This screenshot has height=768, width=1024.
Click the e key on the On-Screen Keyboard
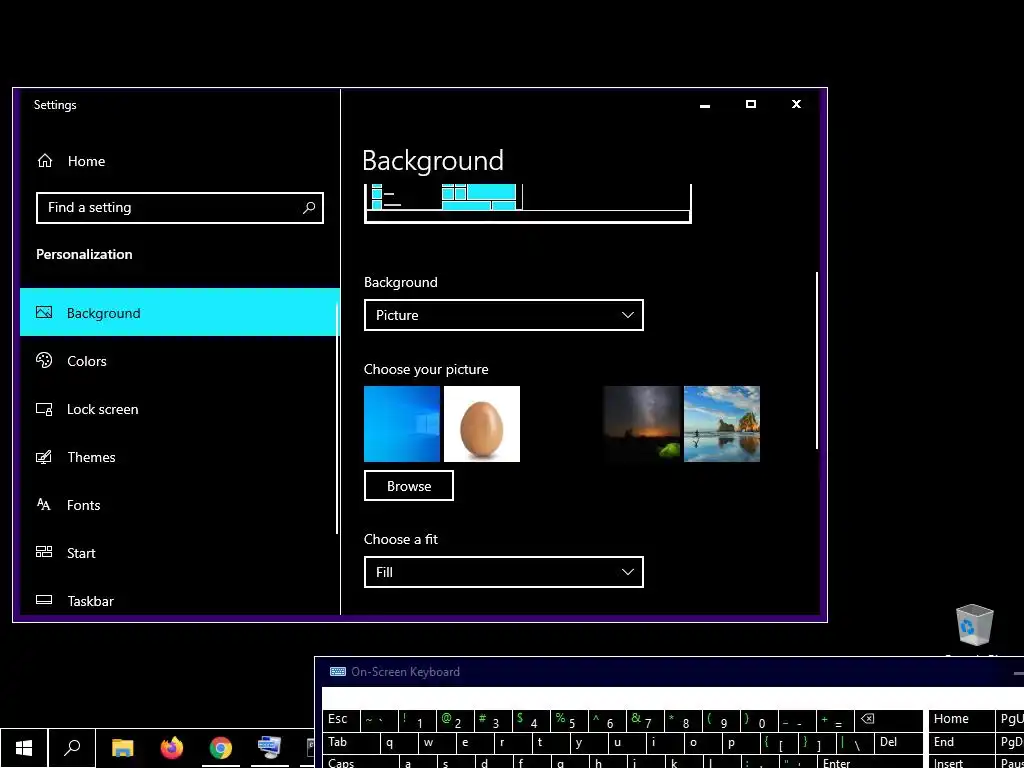coord(474,743)
